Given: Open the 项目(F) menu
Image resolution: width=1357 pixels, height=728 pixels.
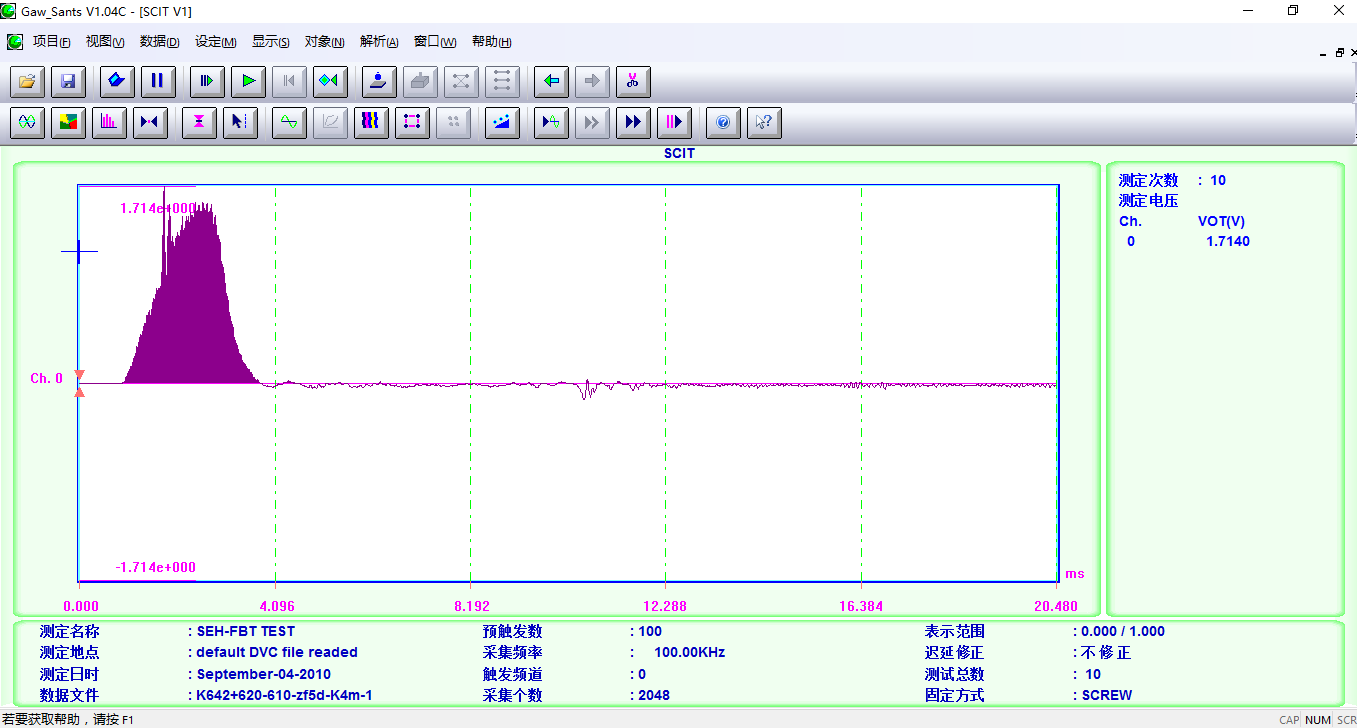Looking at the screenshot, I should click(x=51, y=42).
